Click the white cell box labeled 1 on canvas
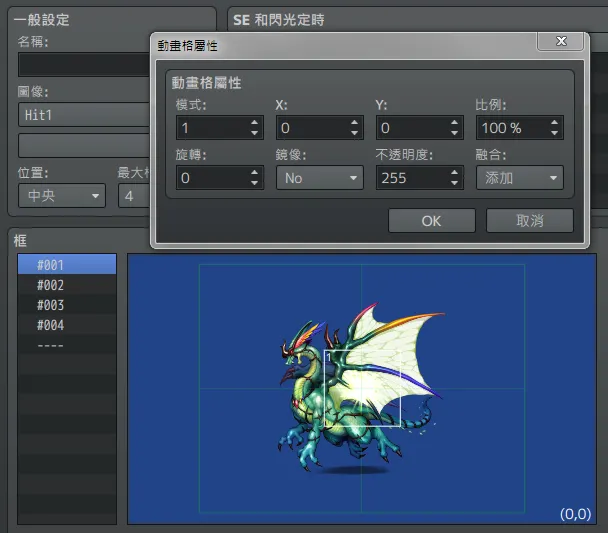 (x=362, y=388)
